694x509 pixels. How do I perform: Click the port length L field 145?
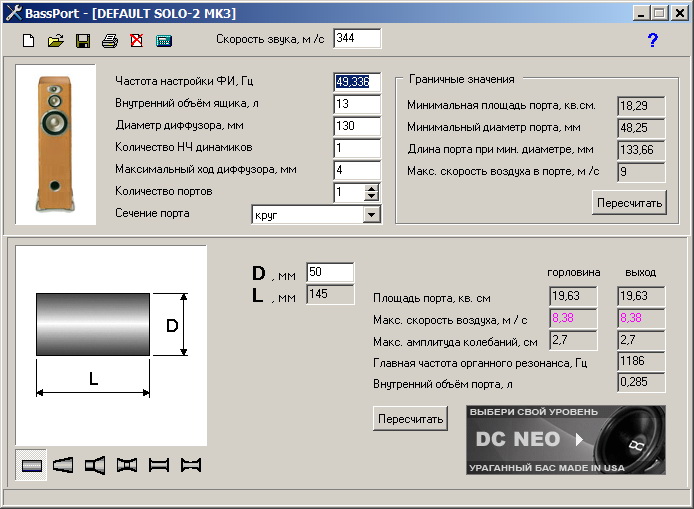330,294
